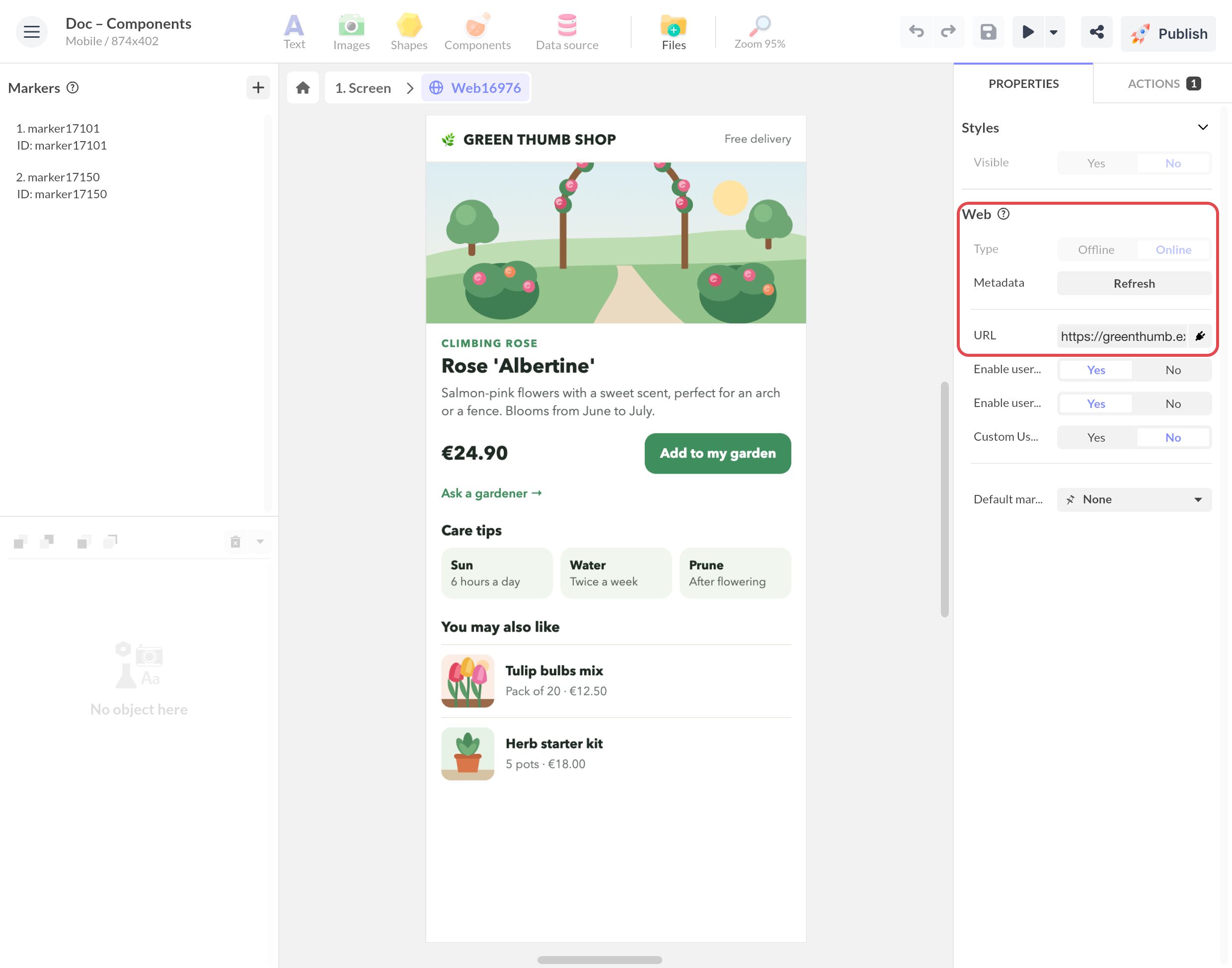Click the Web section help icon
This screenshot has width=1232, height=968.
click(x=1003, y=214)
